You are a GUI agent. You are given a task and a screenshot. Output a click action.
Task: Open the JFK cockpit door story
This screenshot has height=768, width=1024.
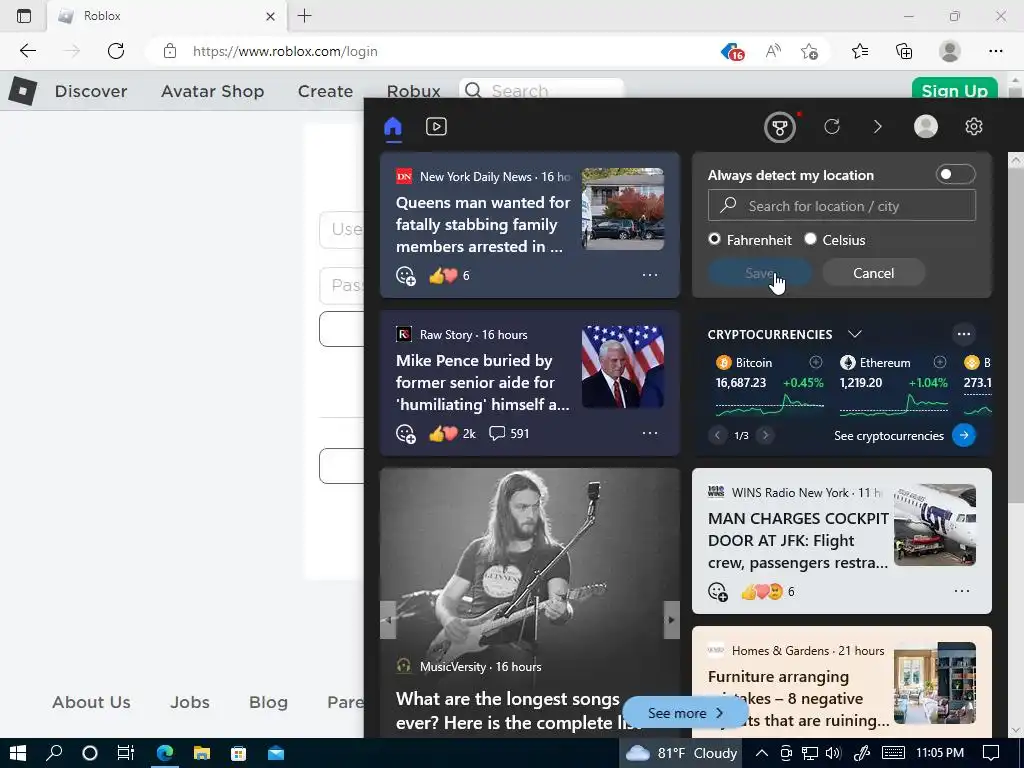(798, 540)
